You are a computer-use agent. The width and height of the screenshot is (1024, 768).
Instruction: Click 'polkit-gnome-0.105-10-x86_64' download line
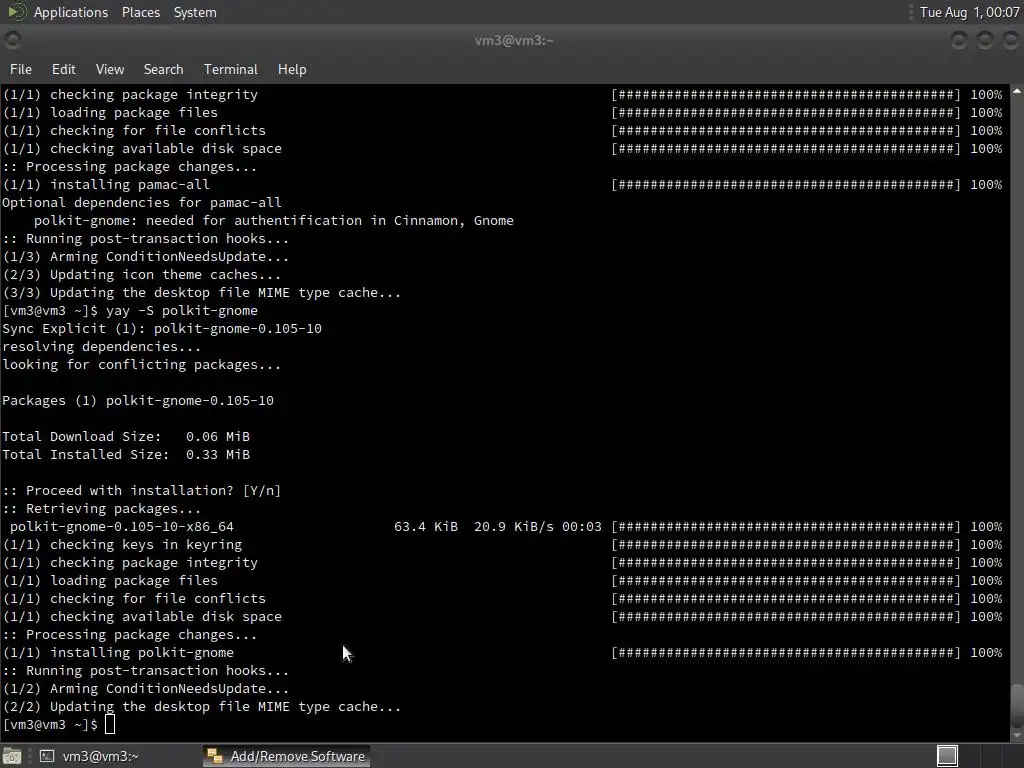tap(121, 526)
